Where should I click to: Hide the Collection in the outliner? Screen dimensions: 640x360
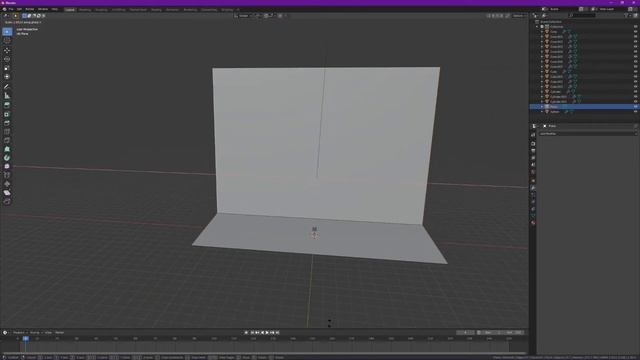pos(636,27)
